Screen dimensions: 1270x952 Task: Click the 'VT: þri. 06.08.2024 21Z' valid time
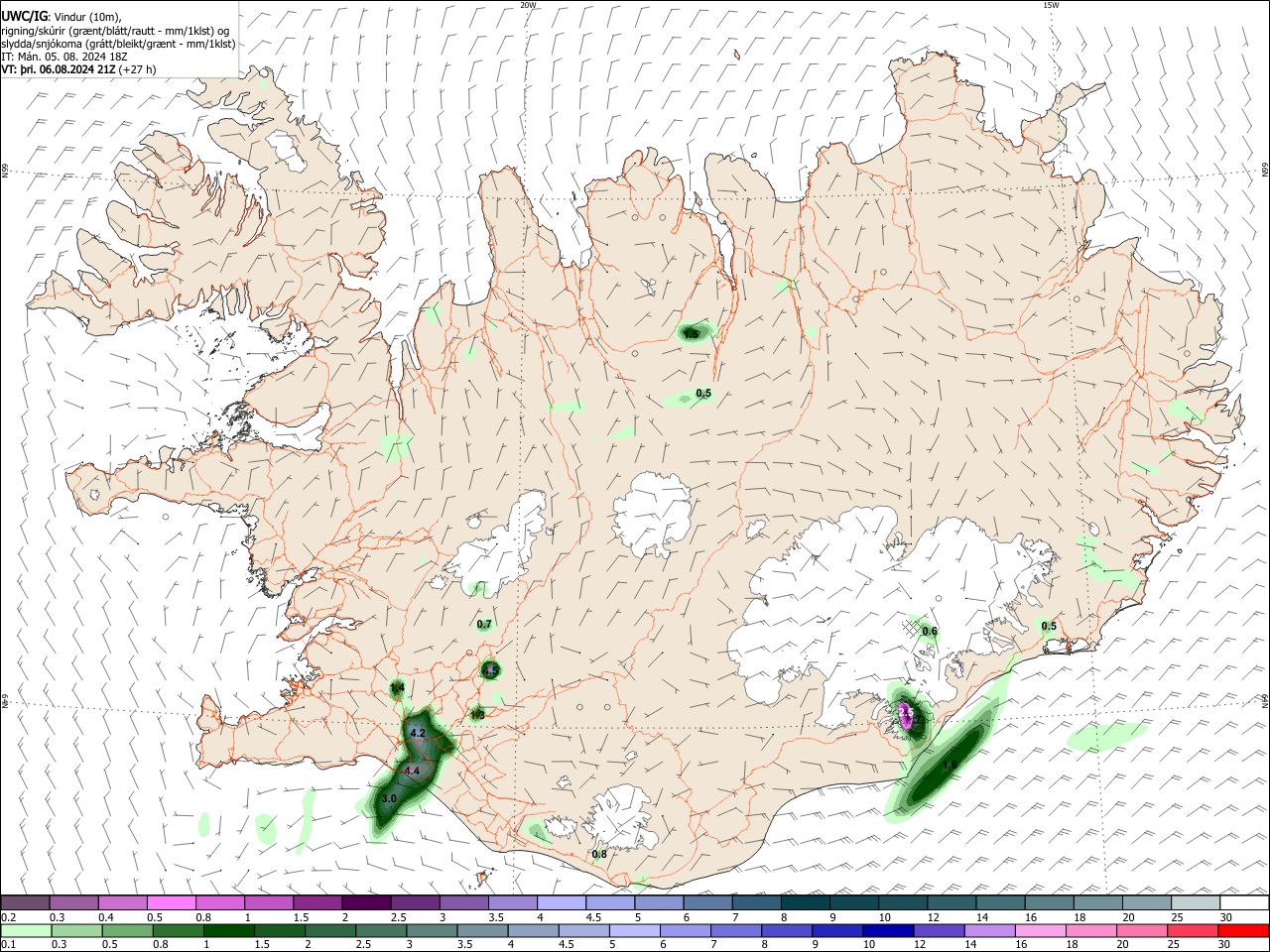[x=59, y=69]
